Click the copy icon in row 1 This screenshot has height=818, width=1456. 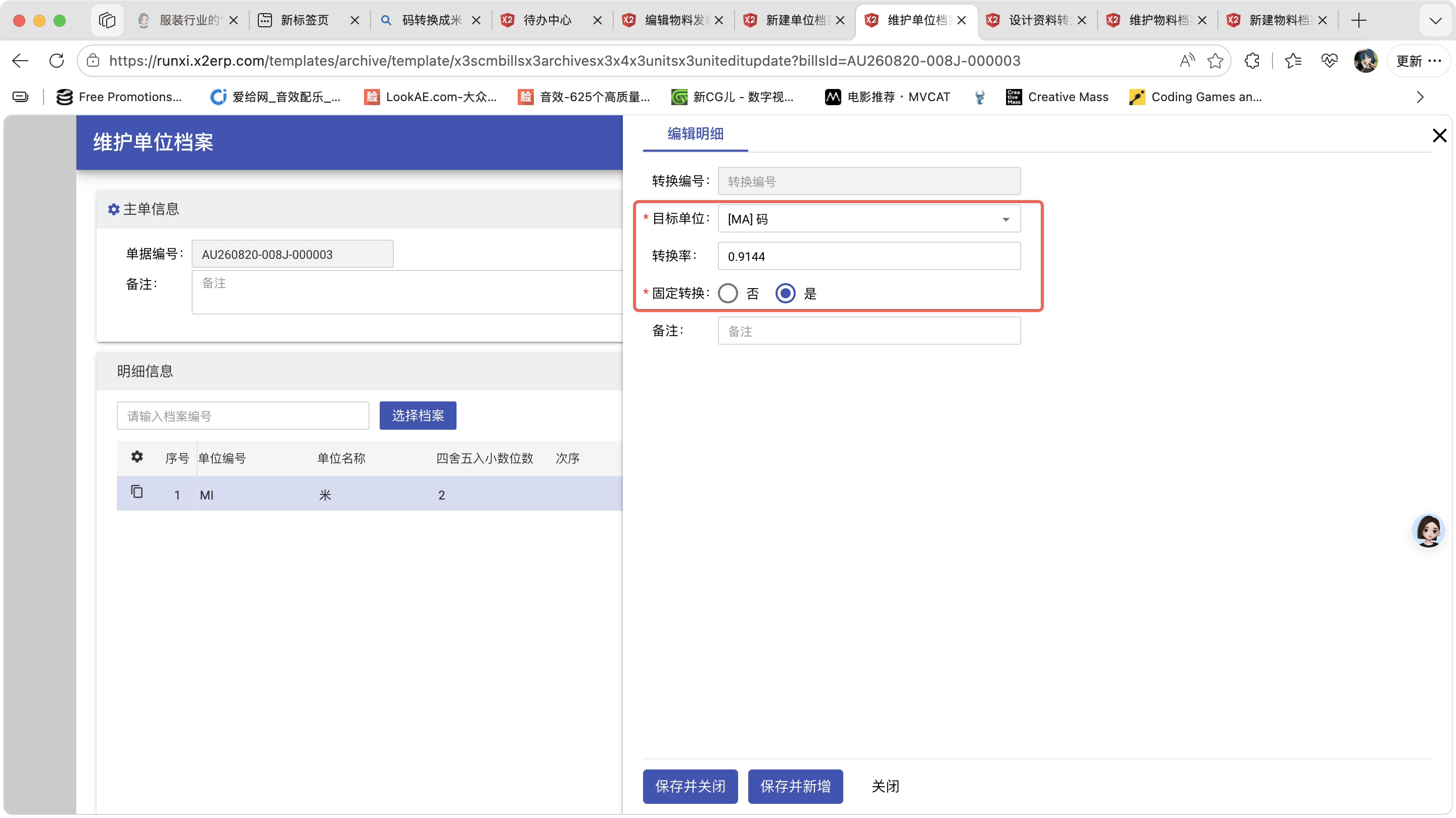[x=137, y=492]
